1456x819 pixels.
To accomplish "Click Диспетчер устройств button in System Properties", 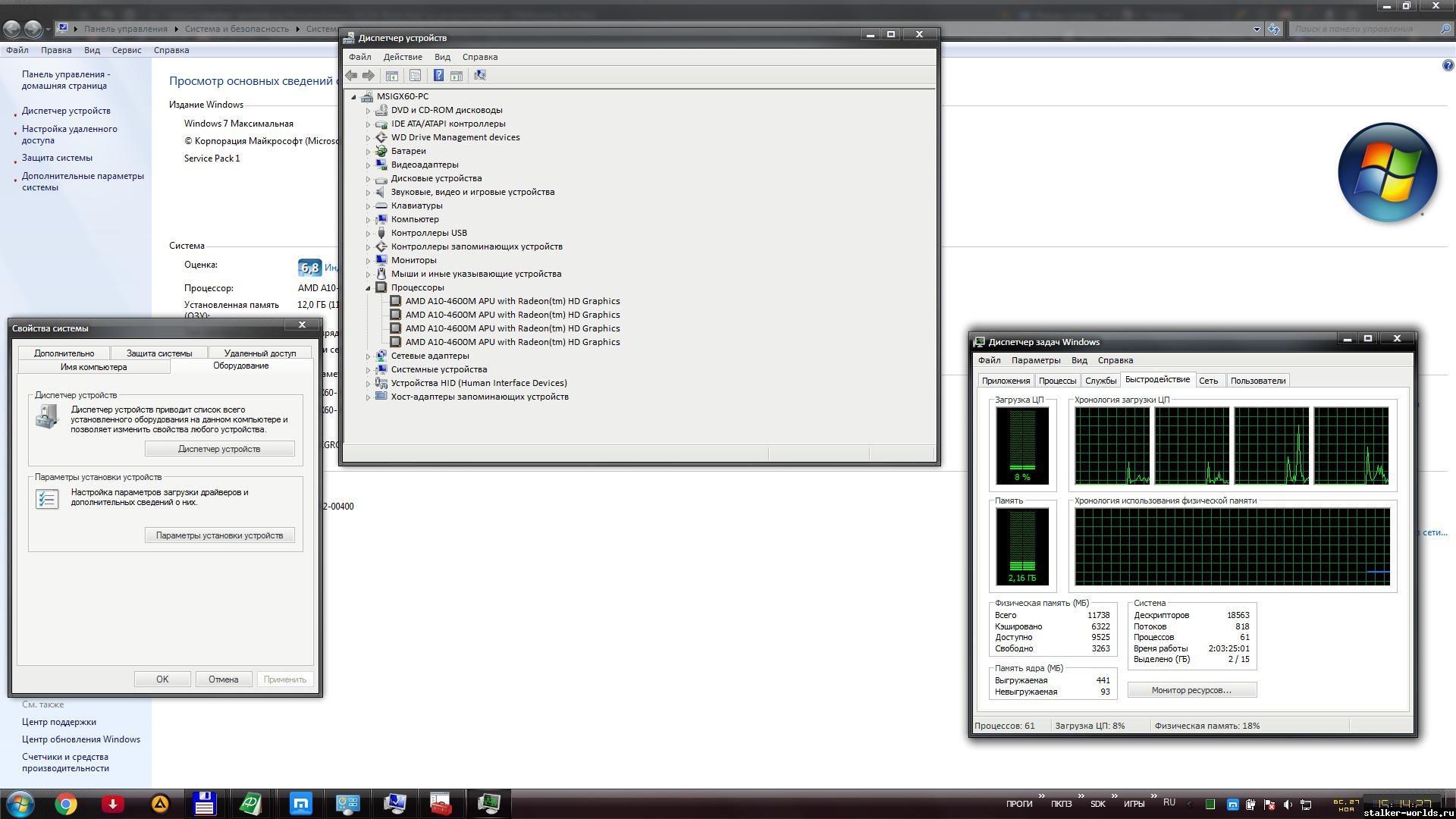I will (x=219, y=449).
